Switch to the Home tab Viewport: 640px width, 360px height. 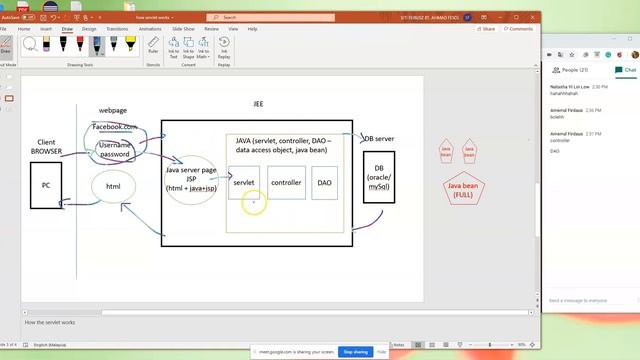(x=24, y=29)
